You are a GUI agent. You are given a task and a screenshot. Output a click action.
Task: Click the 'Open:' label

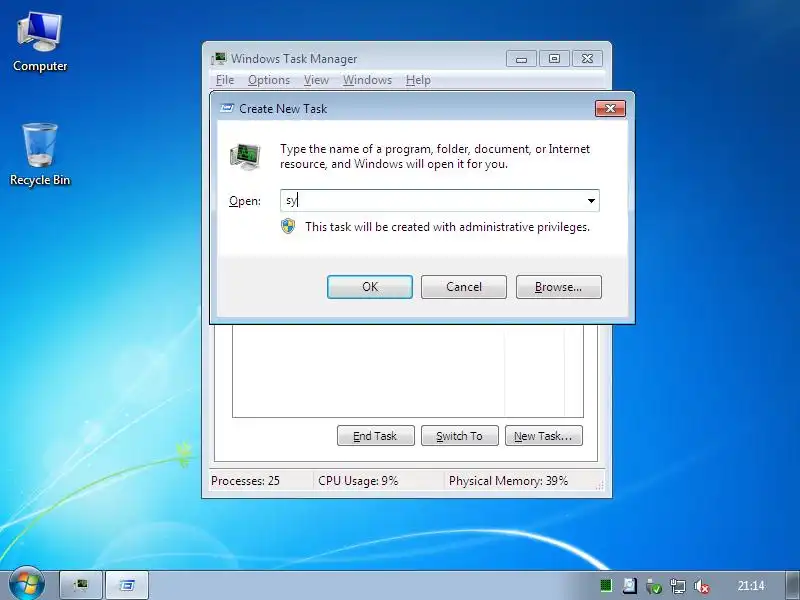pos(245,201)
